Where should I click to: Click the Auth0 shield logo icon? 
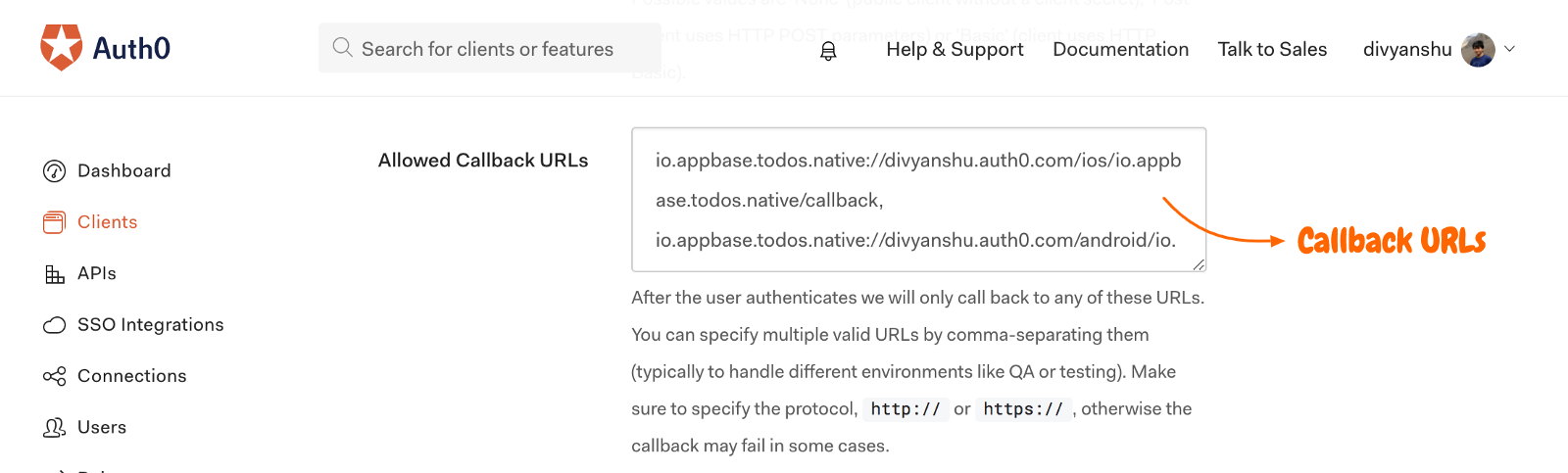coord(61,48)
